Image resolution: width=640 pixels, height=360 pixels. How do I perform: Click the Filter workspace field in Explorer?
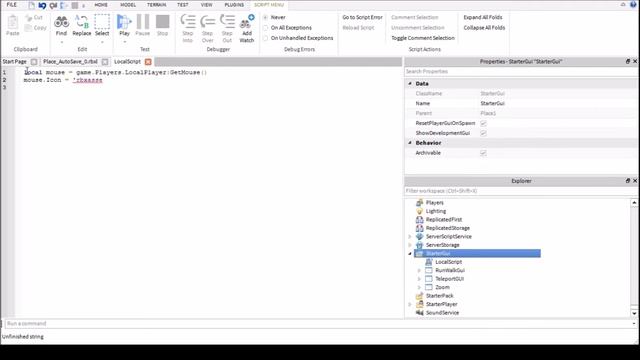tap(521, 191)
